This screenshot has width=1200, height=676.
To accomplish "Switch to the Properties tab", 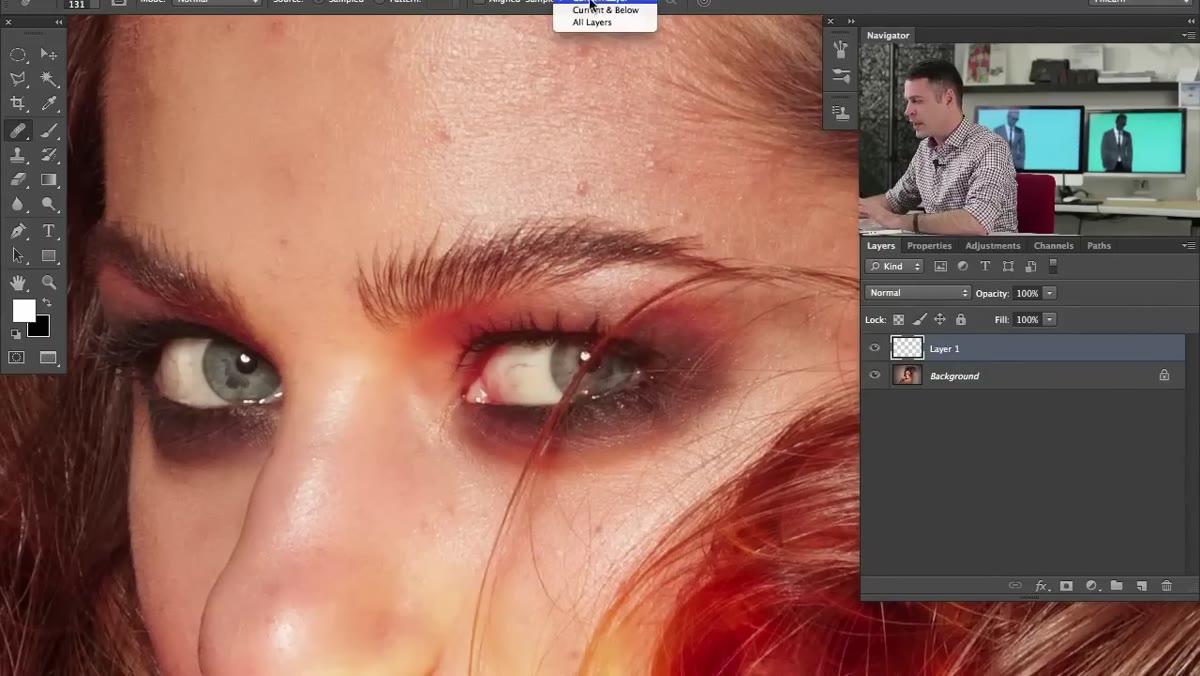I will [929, 245].
